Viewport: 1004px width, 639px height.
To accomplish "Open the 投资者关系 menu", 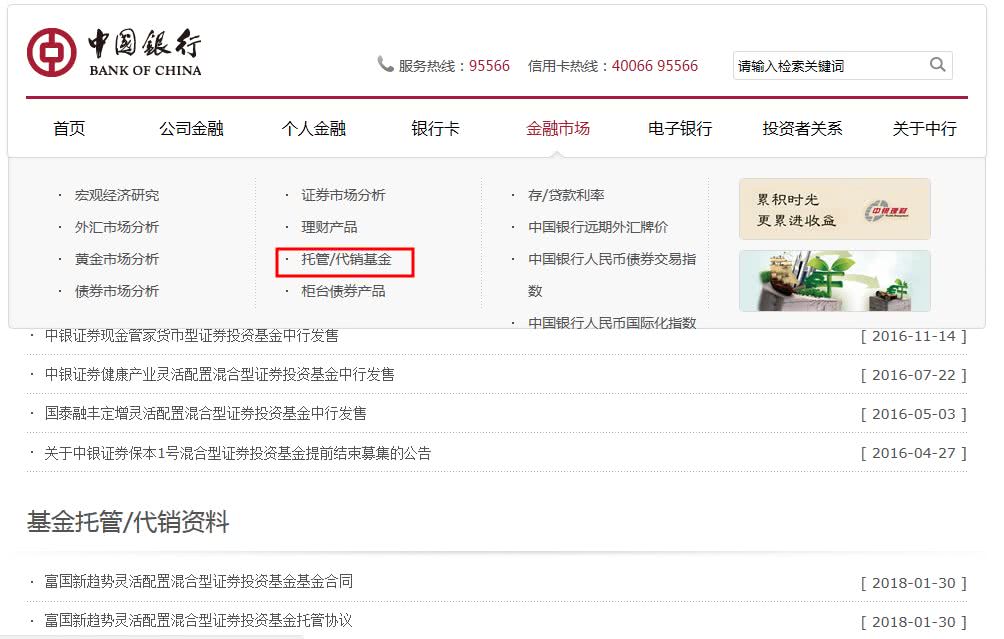I will click(801, 128).
